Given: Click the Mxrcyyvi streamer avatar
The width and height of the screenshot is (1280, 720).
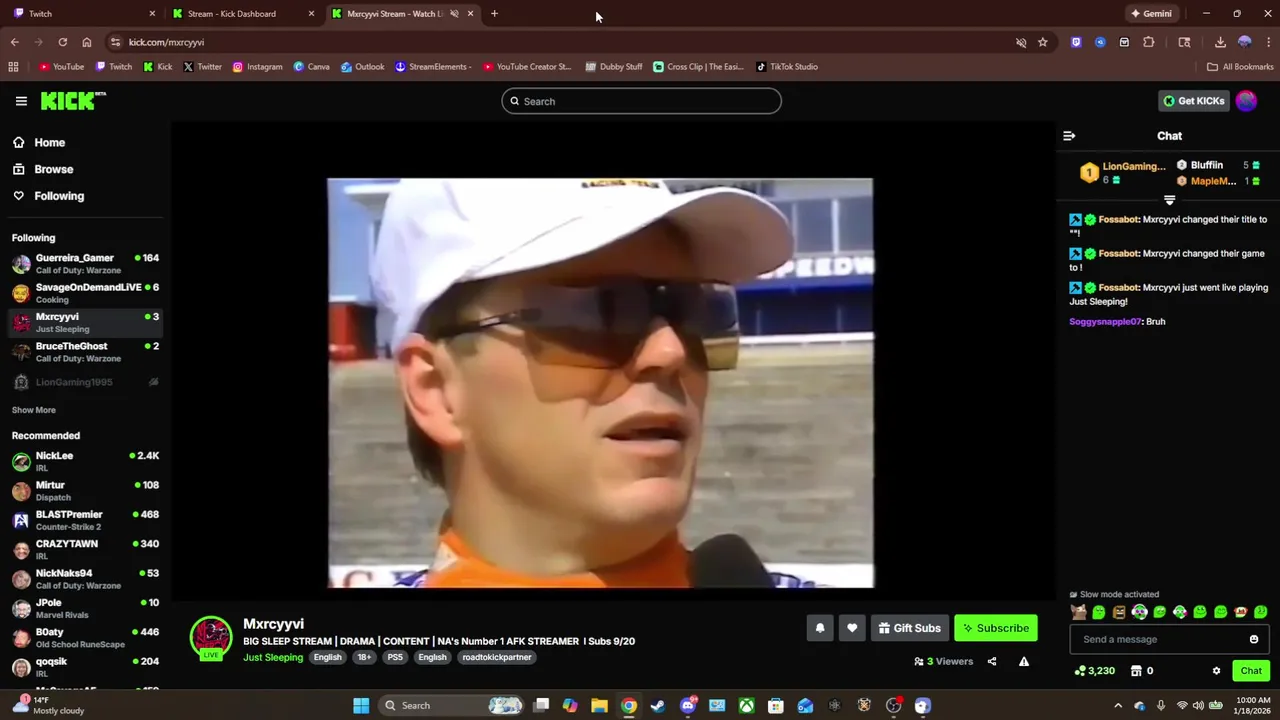Looking at the screenshot, I should [211, 637].
